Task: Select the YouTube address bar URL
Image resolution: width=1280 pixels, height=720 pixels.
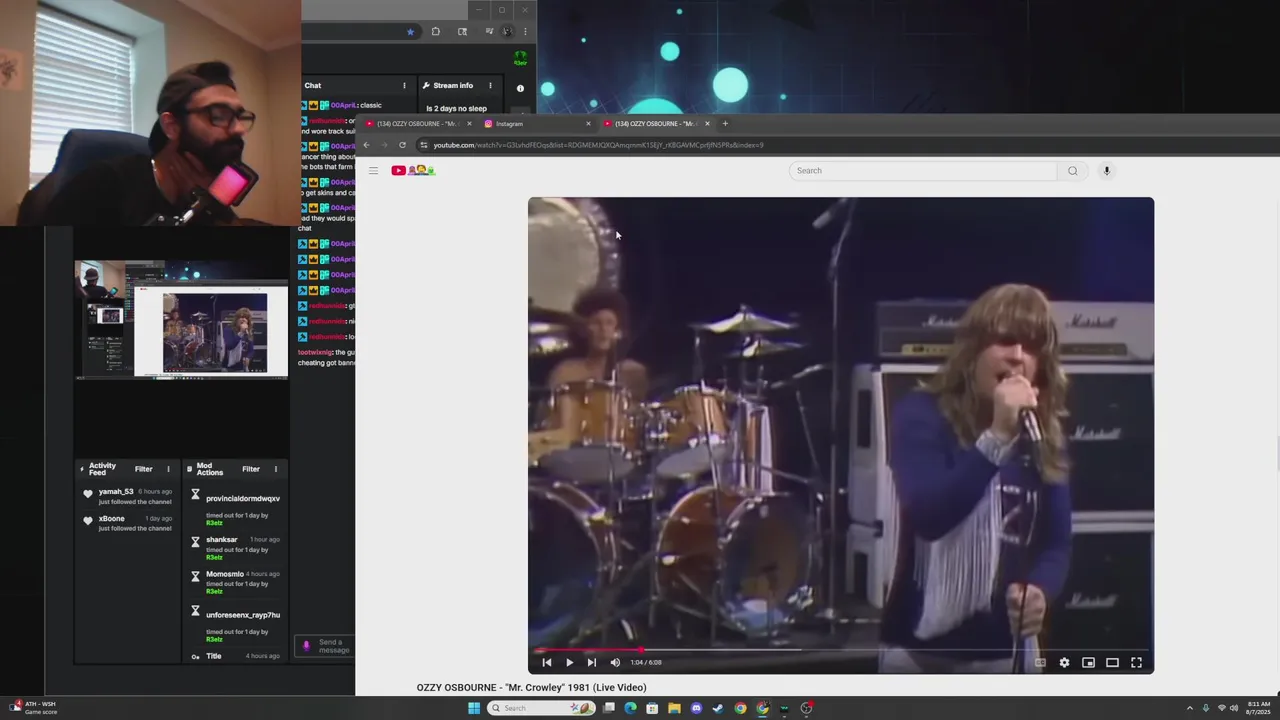Action: tap(598, 145)
